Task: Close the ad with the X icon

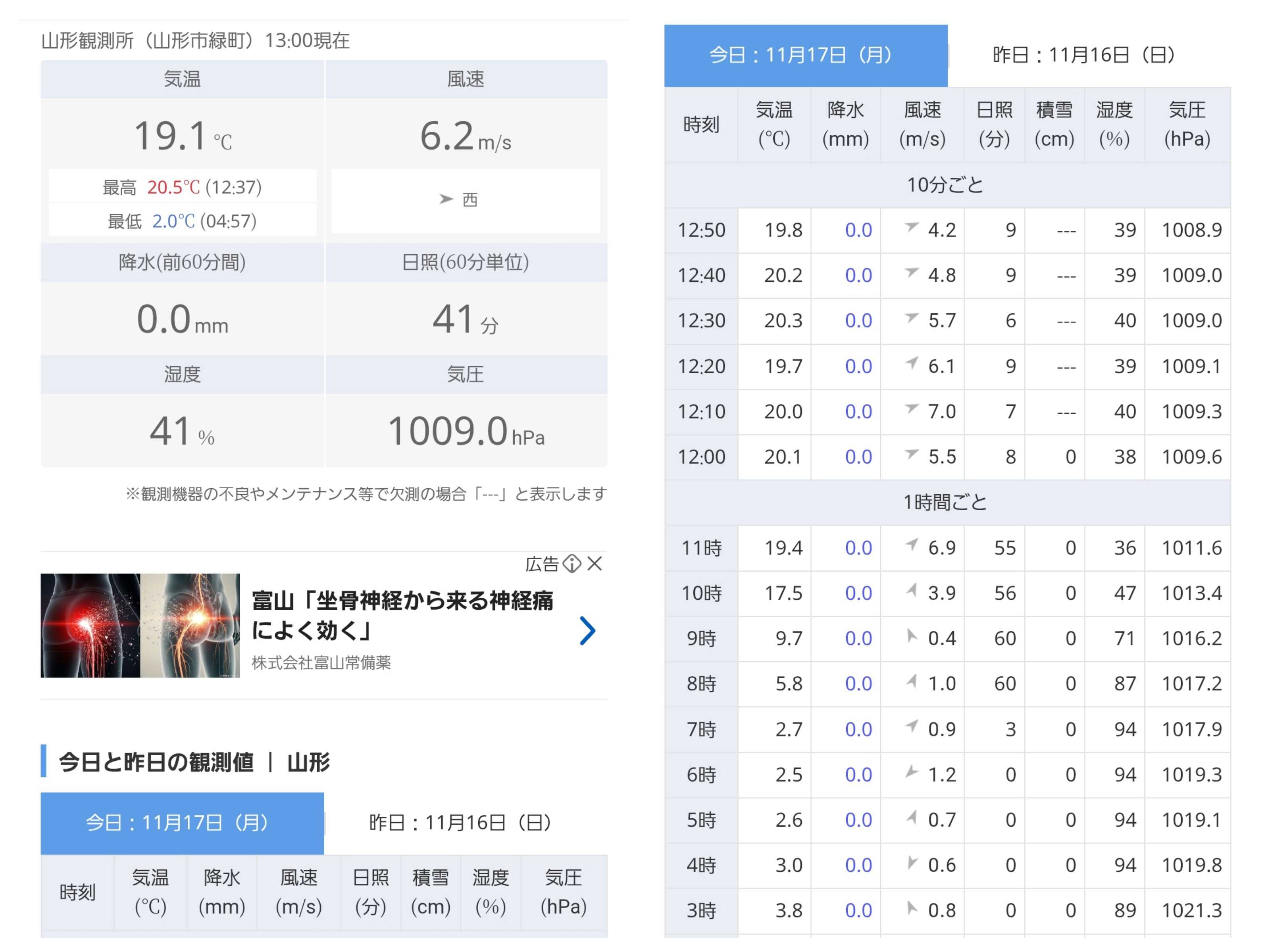Action: [595, 564]
